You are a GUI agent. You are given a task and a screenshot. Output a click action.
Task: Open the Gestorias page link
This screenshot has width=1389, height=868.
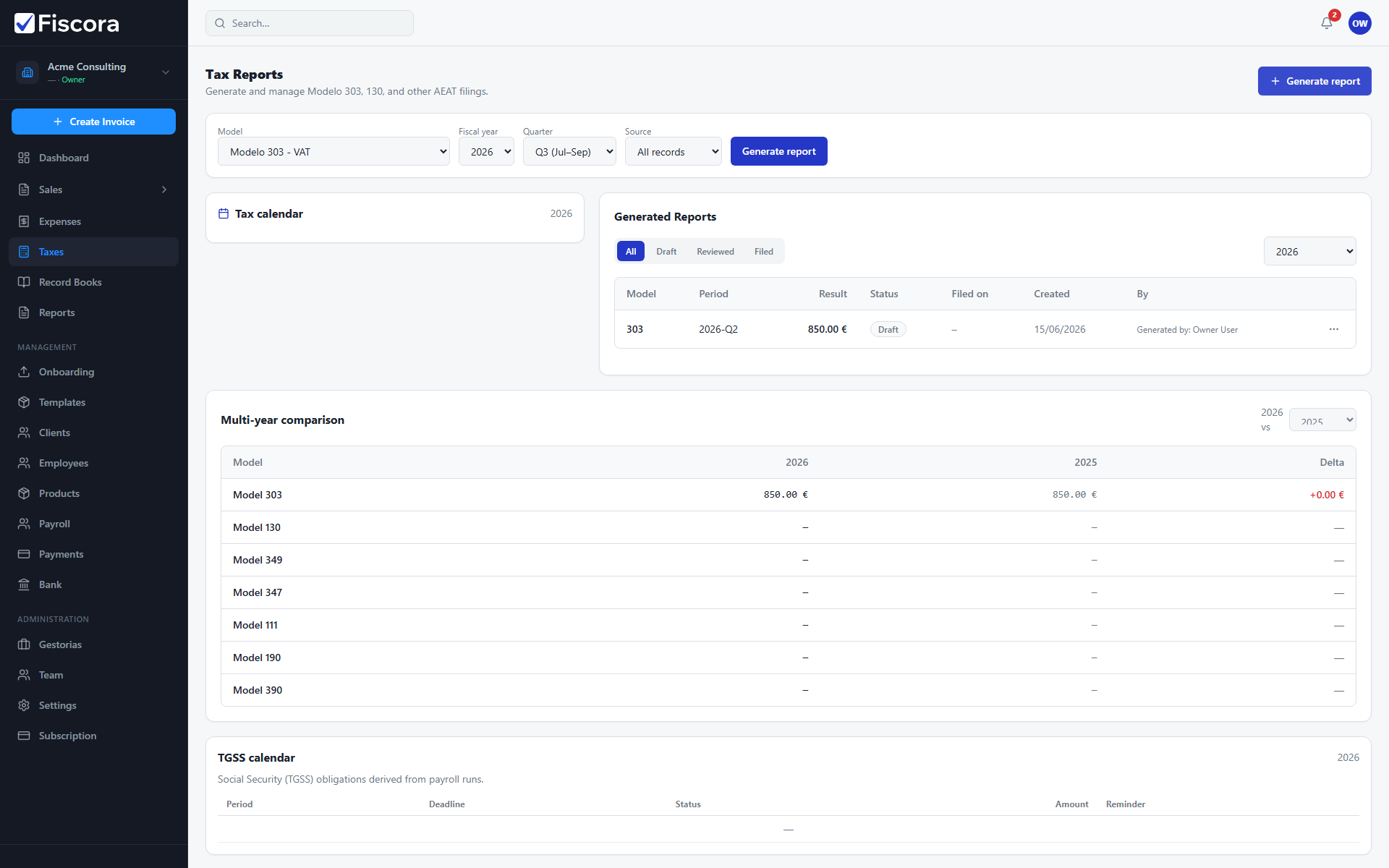click(x=94, y=644)
